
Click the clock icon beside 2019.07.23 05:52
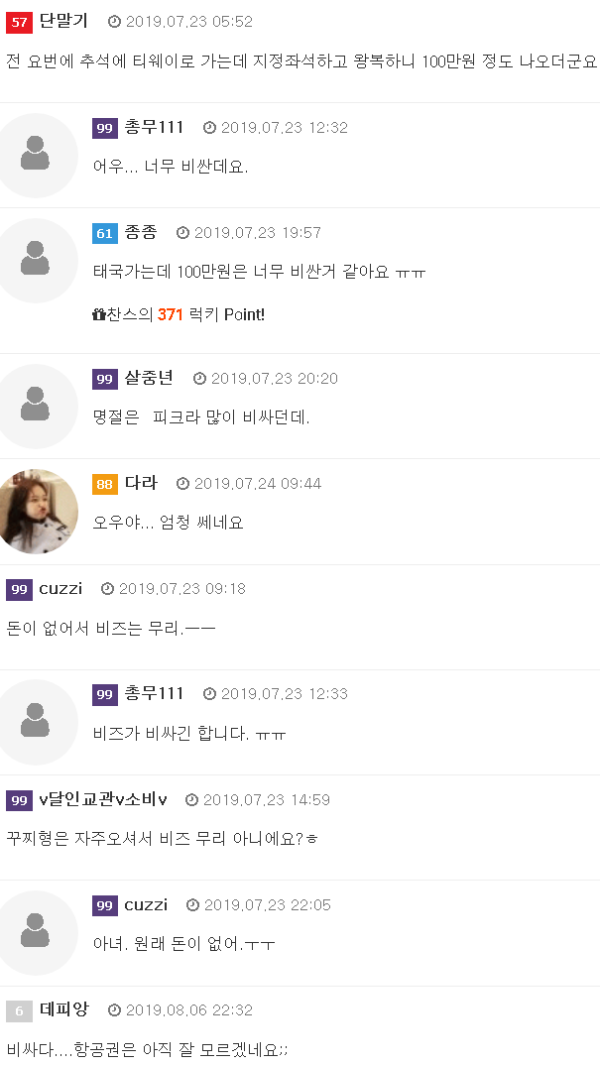point(114,21)
